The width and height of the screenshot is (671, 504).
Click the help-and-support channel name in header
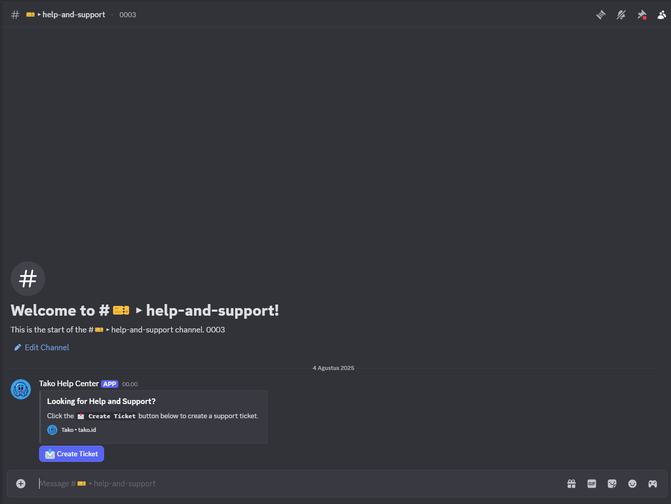pyautogui.click(x=74, y=15)
